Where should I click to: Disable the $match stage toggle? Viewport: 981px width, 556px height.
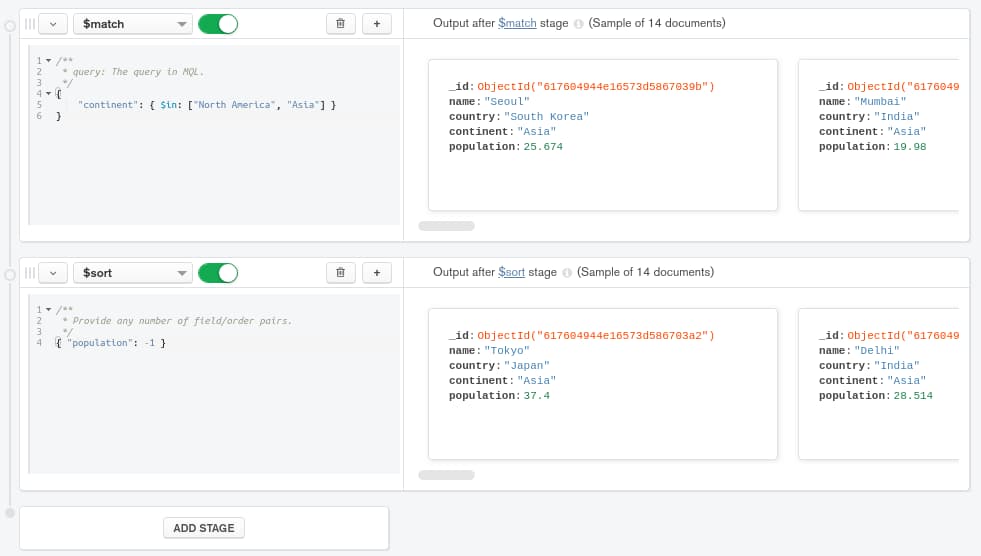[x=218, y=24]
